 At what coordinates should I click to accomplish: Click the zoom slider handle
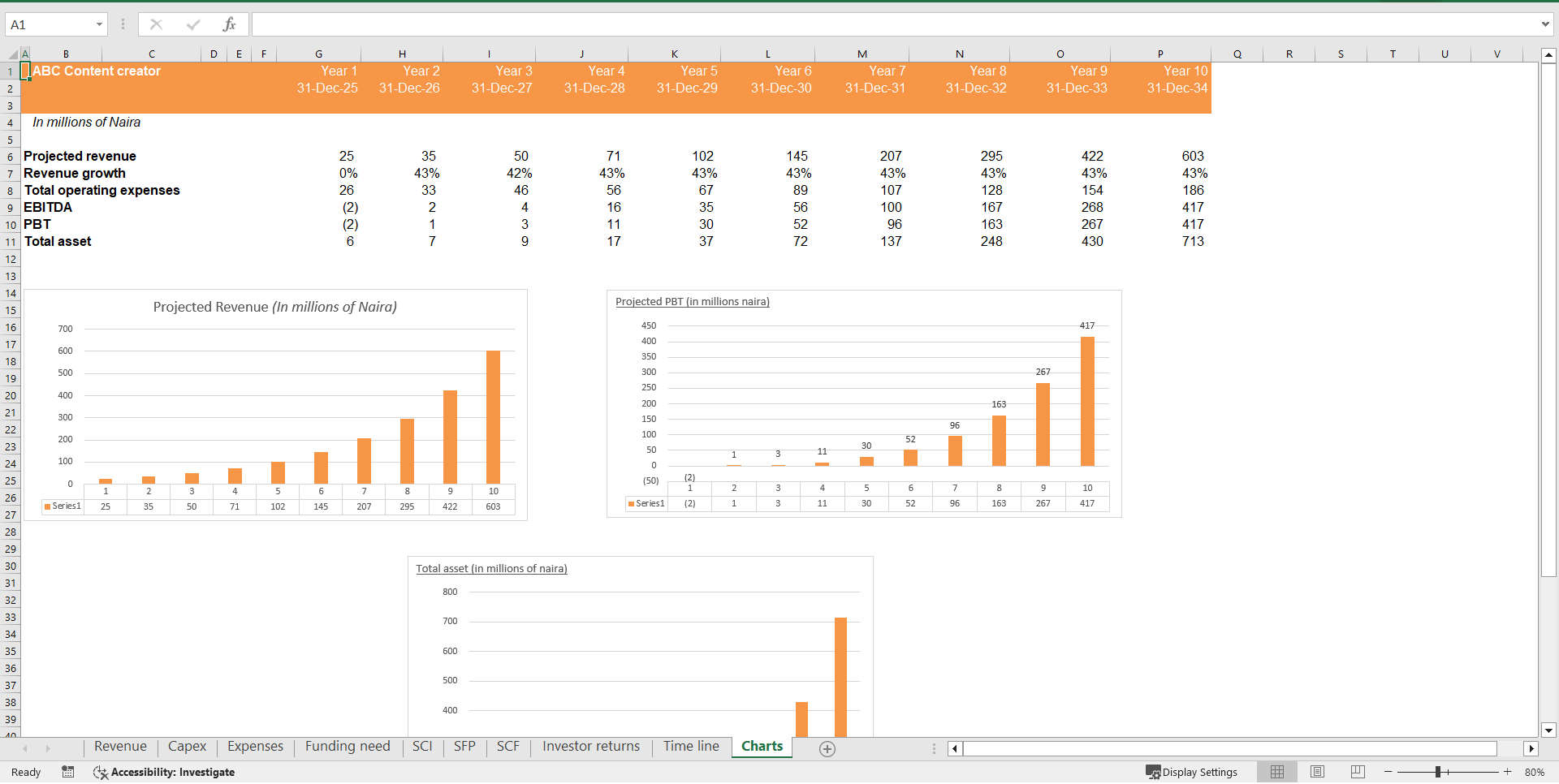coord(1438,772)
